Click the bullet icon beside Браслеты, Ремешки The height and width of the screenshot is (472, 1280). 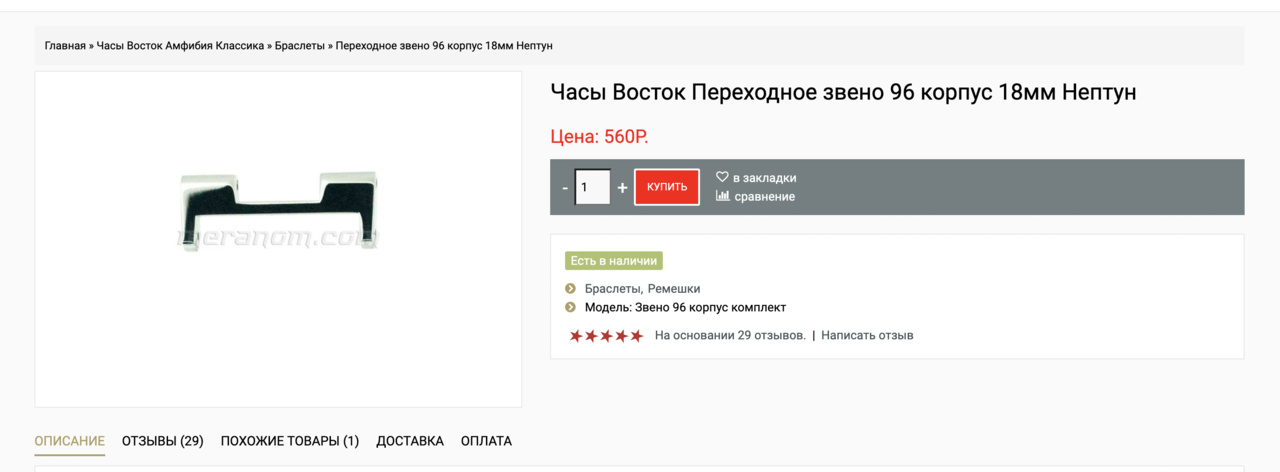pos(570,288)
